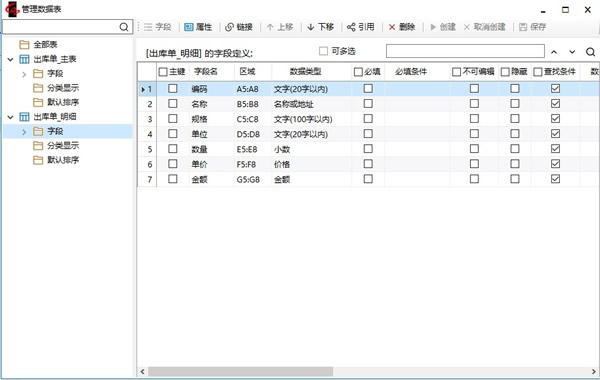
Task: Toggle the 不可编辑 header checkbox
Action: coord(457,72)
